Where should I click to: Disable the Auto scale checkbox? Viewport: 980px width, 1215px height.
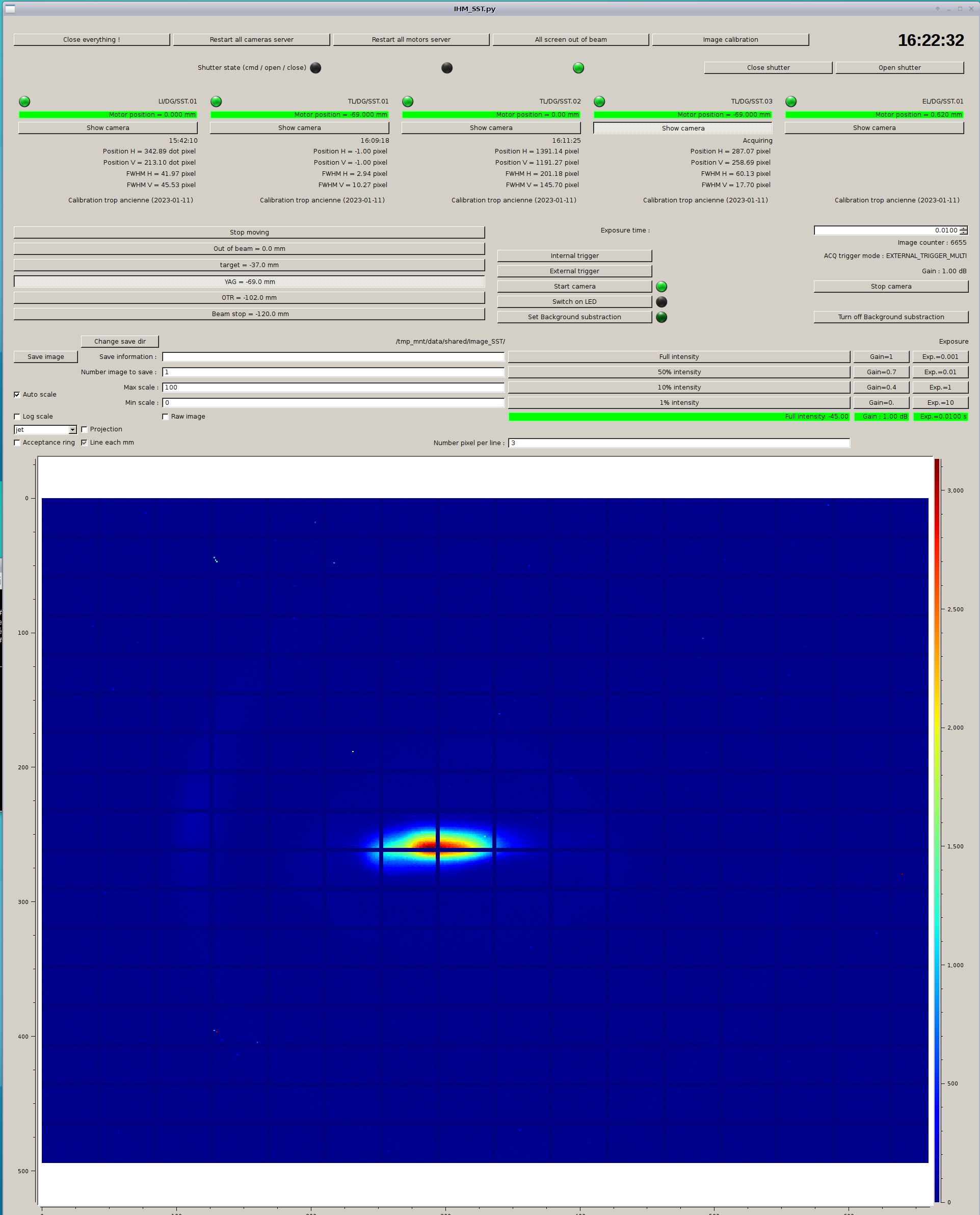tap(17, 394)
